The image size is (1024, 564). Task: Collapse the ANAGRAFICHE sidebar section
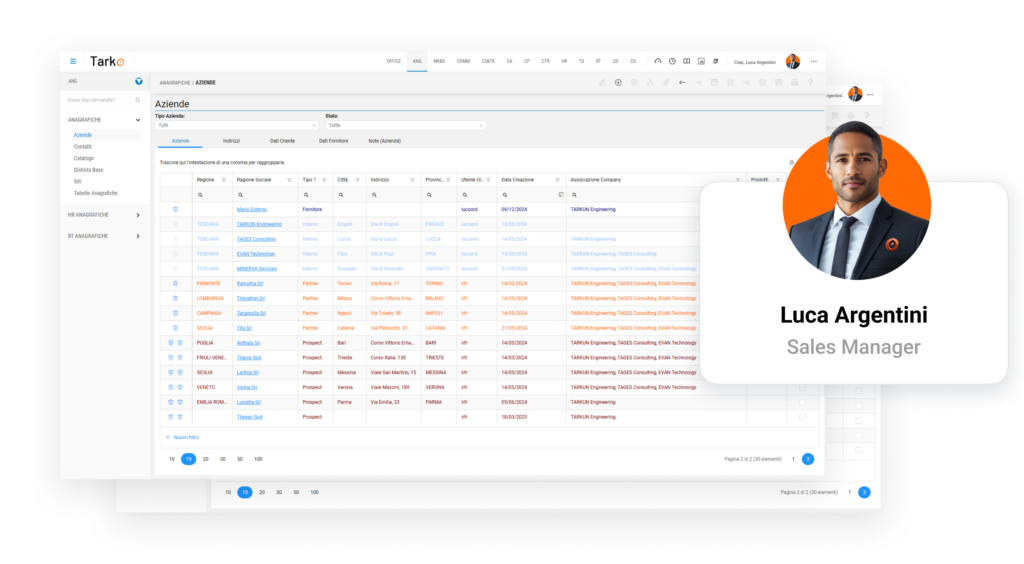click(x=138, y=120)
